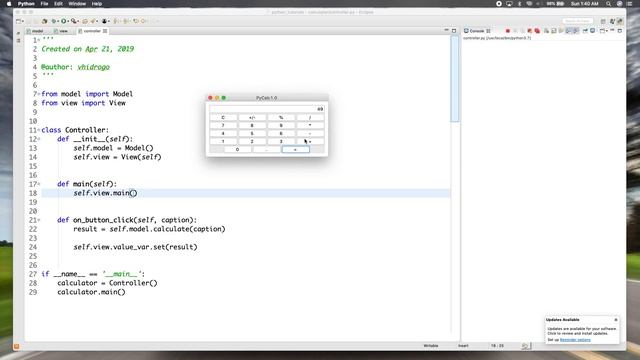Click the Quick Access search field
640x360 pixels.
[578, 21]
